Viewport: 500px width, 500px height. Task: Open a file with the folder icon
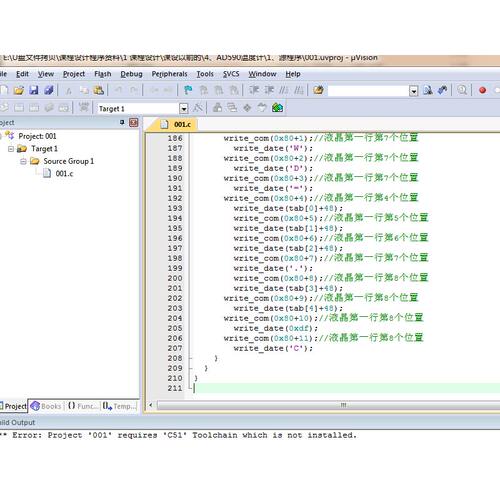pos(19,90)
